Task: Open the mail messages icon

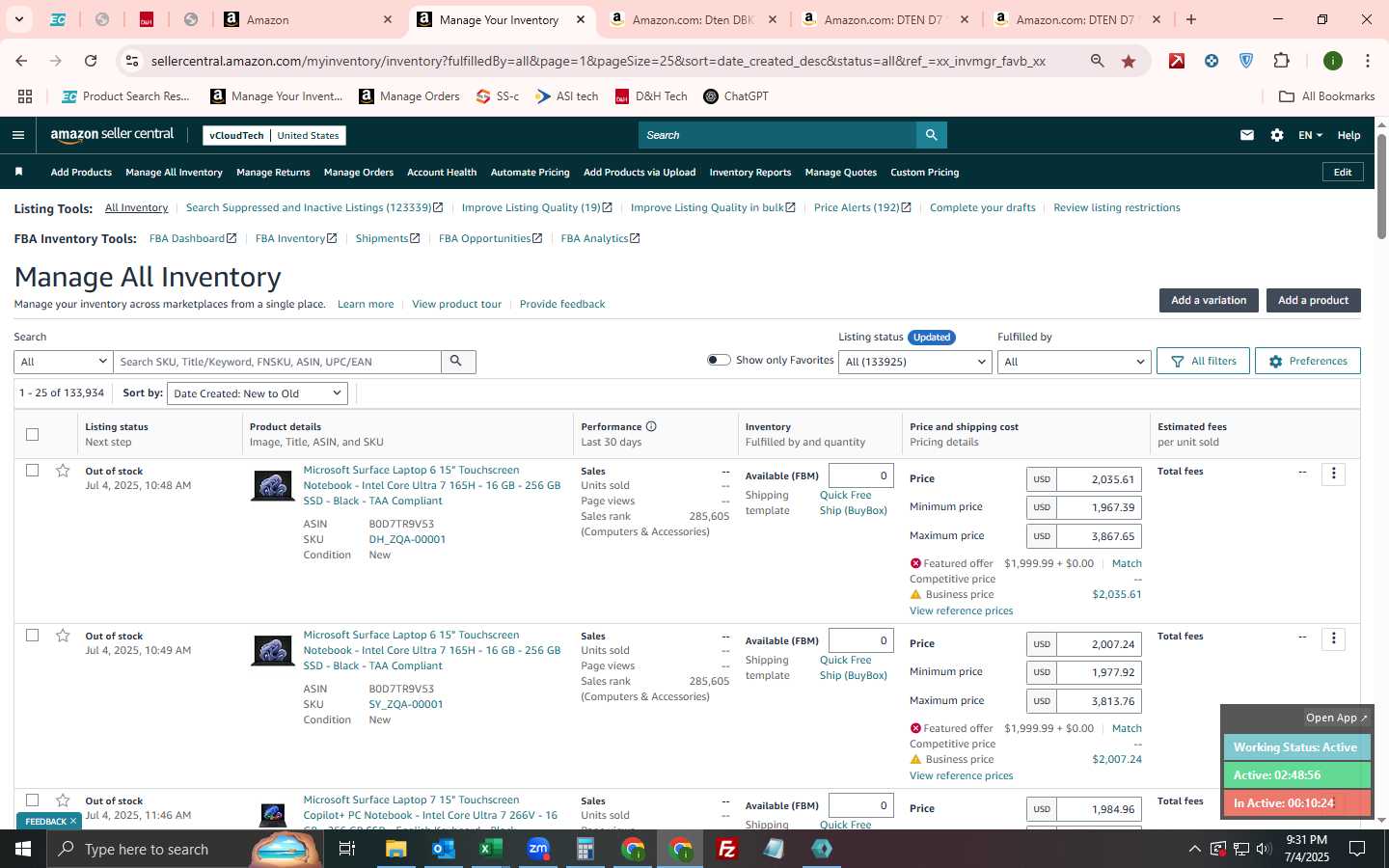Action: [x=1247, y=135]
